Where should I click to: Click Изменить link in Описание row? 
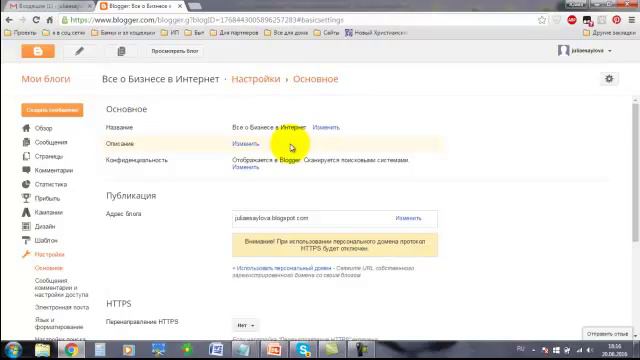coord(245,144)
